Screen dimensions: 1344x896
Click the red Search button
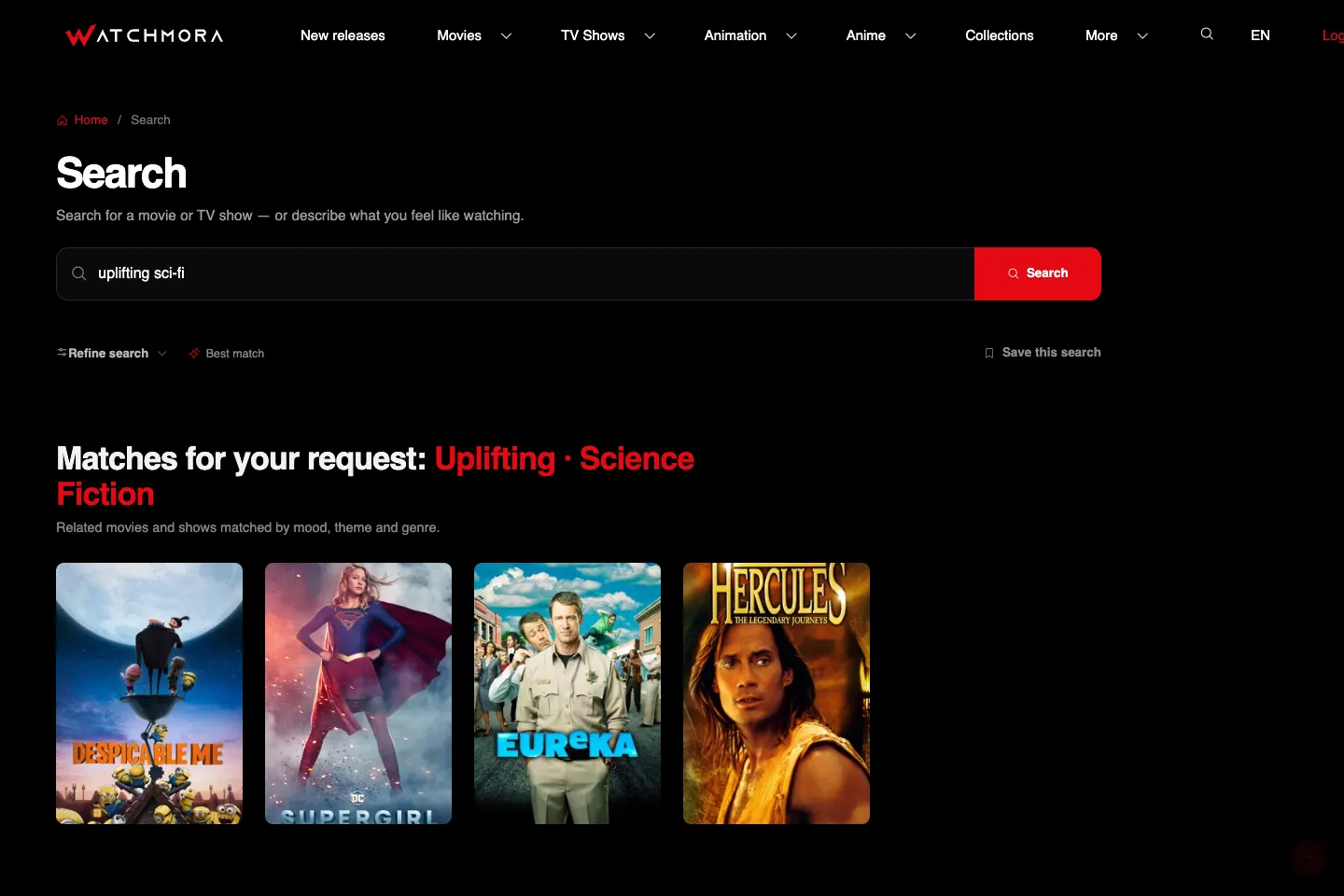(x=1038, y=273)
